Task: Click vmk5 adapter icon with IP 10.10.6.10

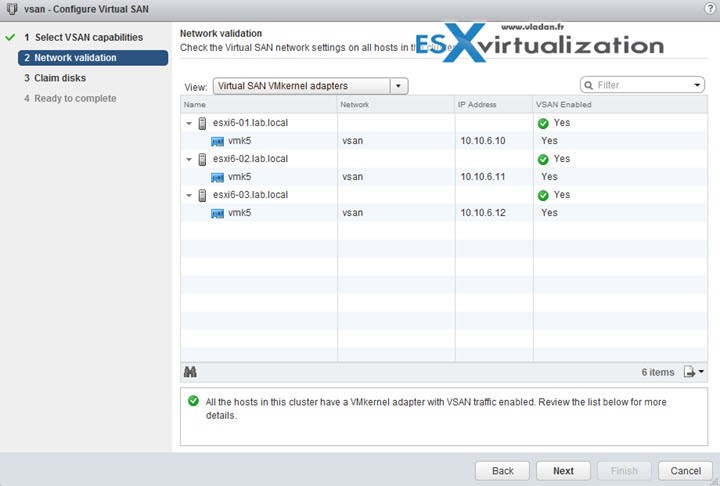Action: click(217, 141)
